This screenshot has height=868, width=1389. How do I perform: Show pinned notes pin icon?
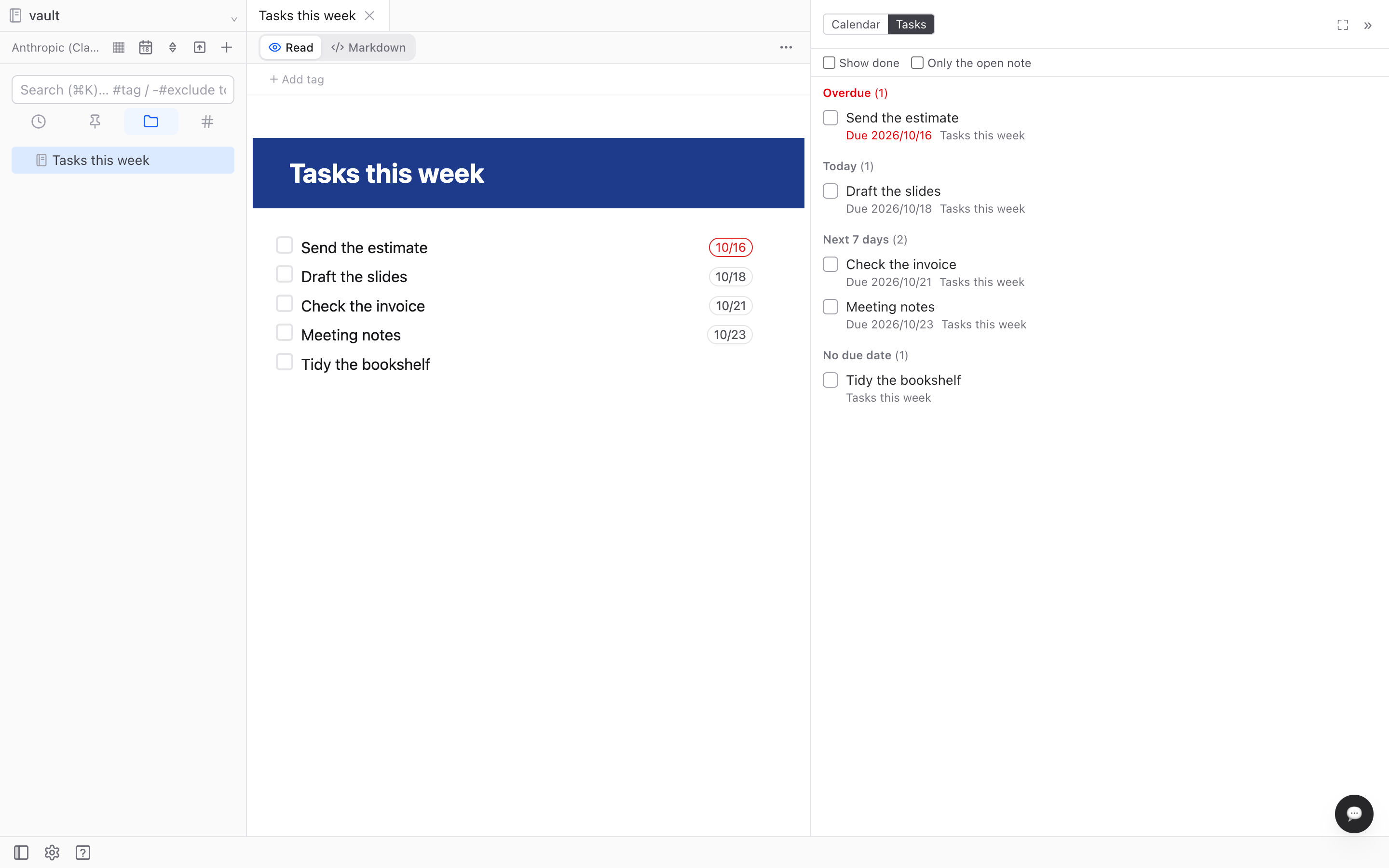tap(95, 122)
